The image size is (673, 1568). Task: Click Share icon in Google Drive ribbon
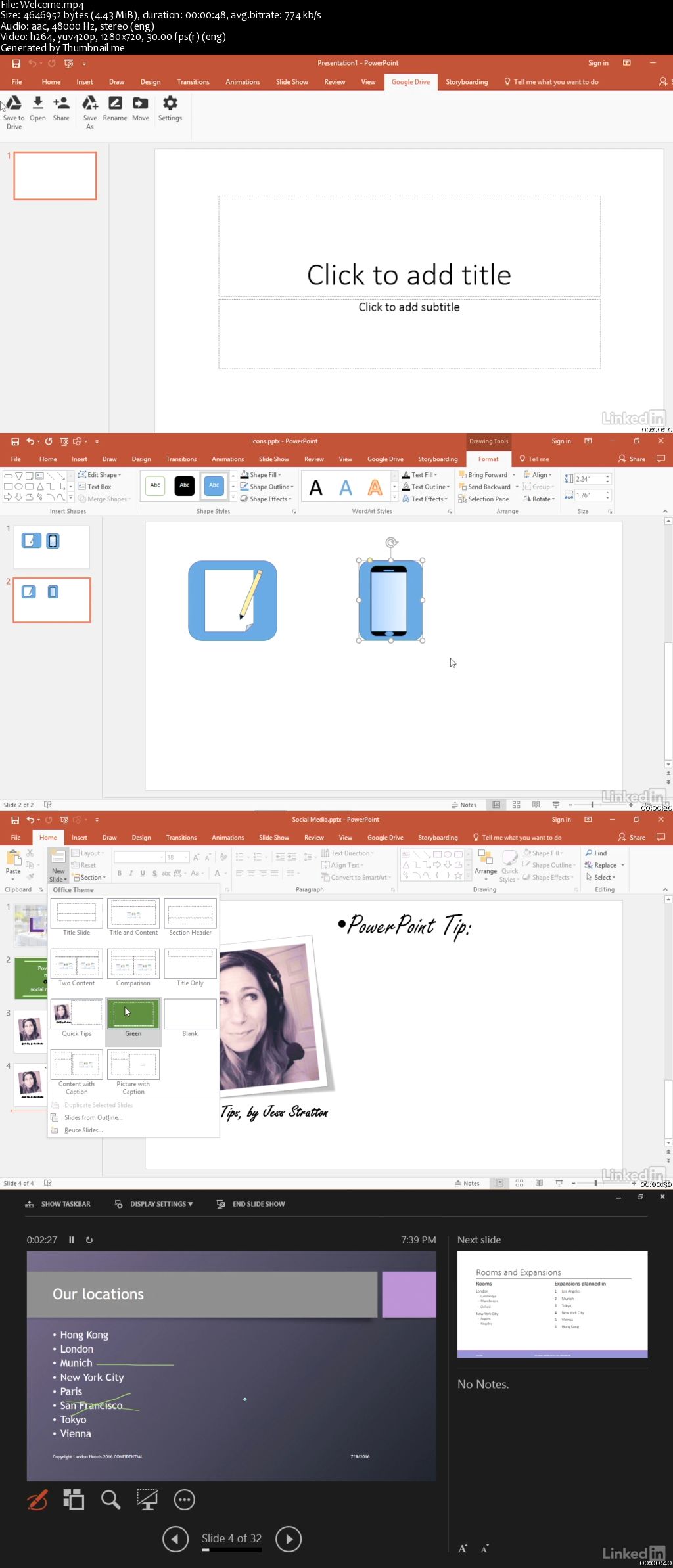(x=61, y=108)
